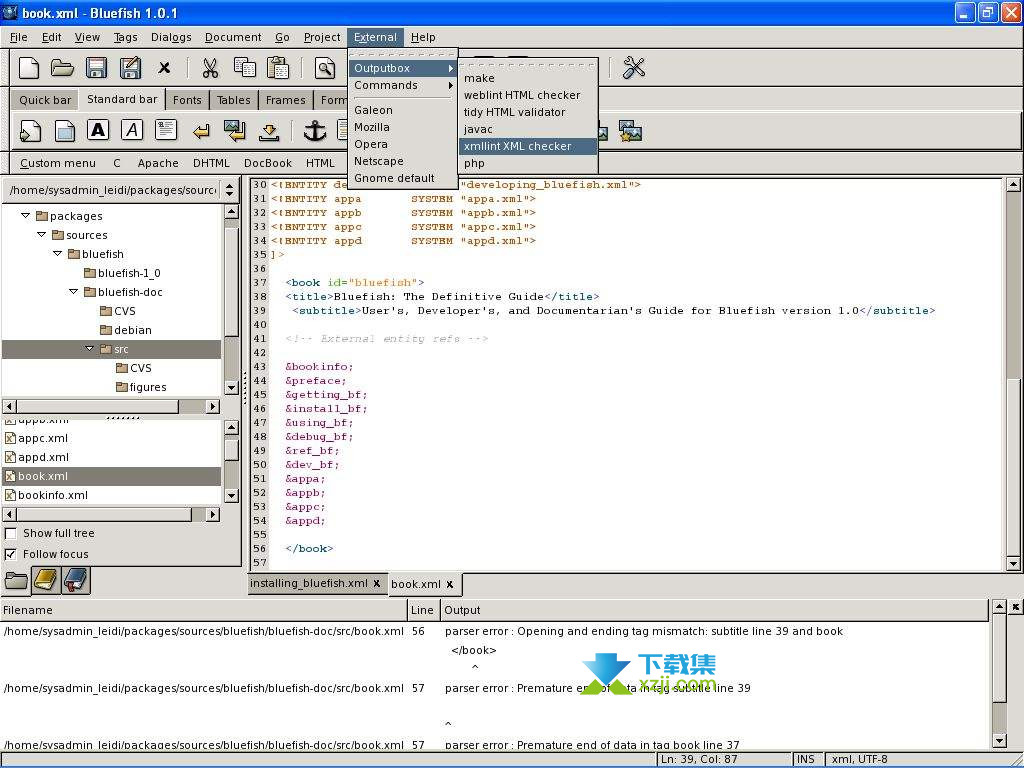Click the bold A icon
Image resolution: width=1024 pixels, height=768 pixels.
point(98,130)
